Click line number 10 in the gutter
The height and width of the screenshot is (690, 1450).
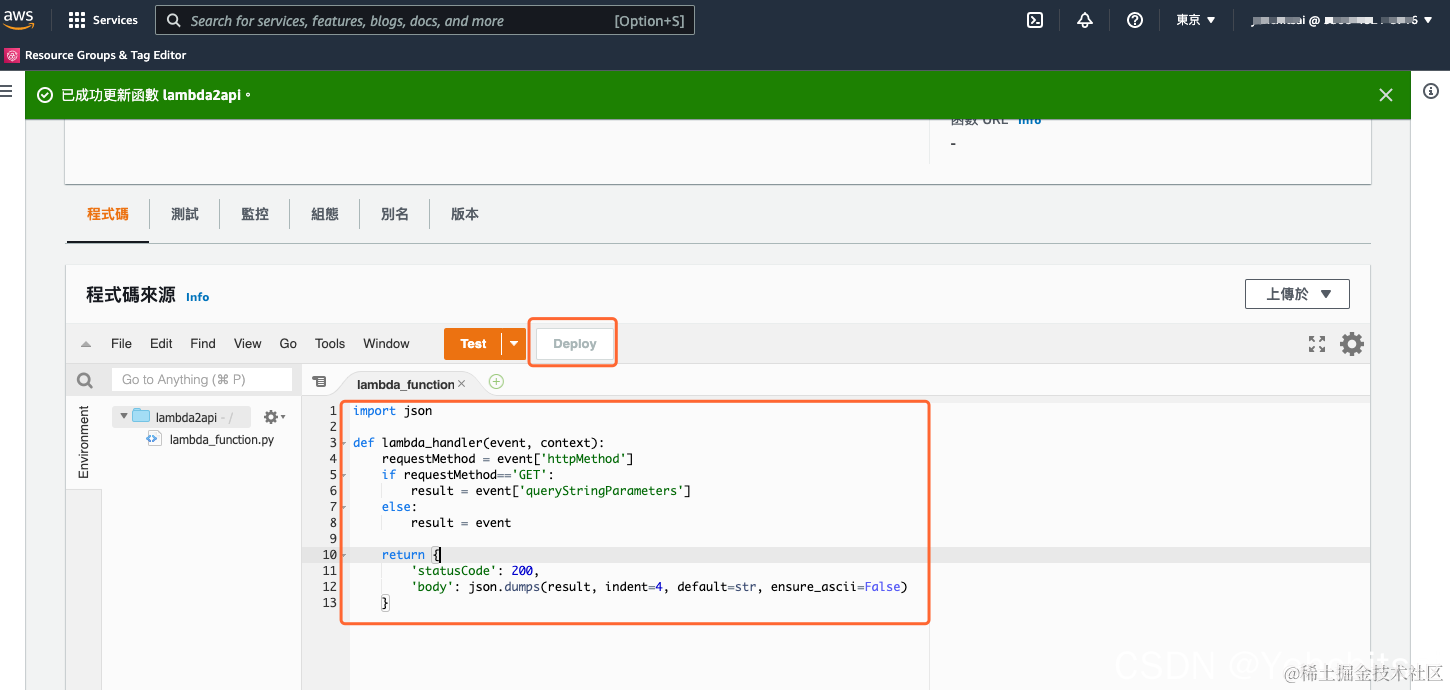pos(330,555)
